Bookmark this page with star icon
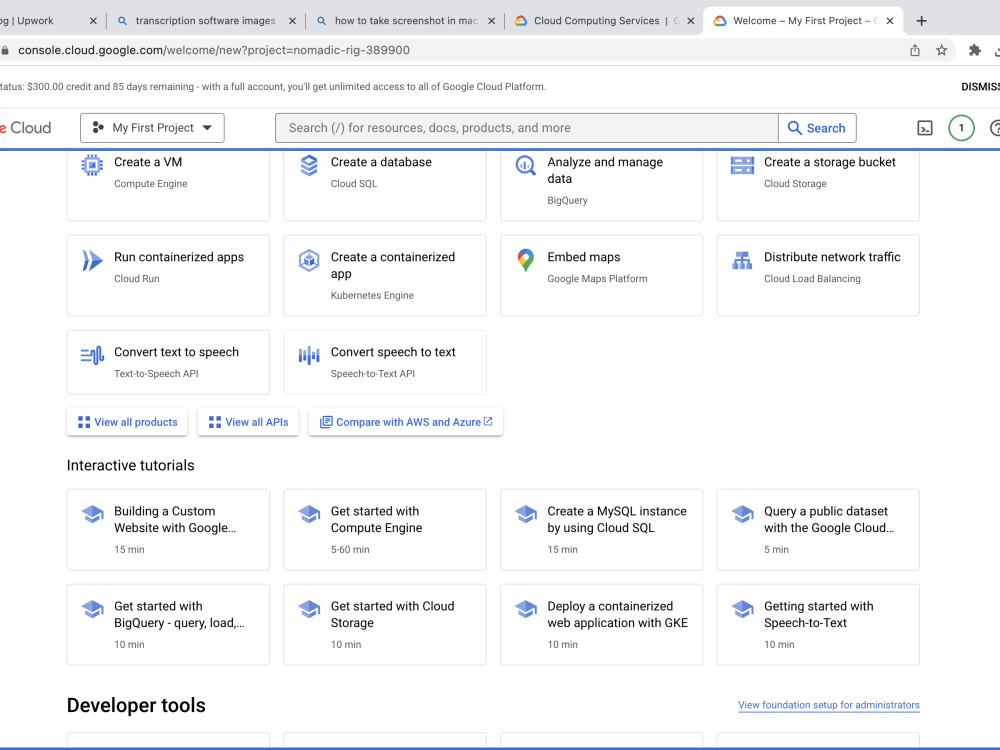The height and width of the screenshot is (750, 1000). [x=941, y=50]
